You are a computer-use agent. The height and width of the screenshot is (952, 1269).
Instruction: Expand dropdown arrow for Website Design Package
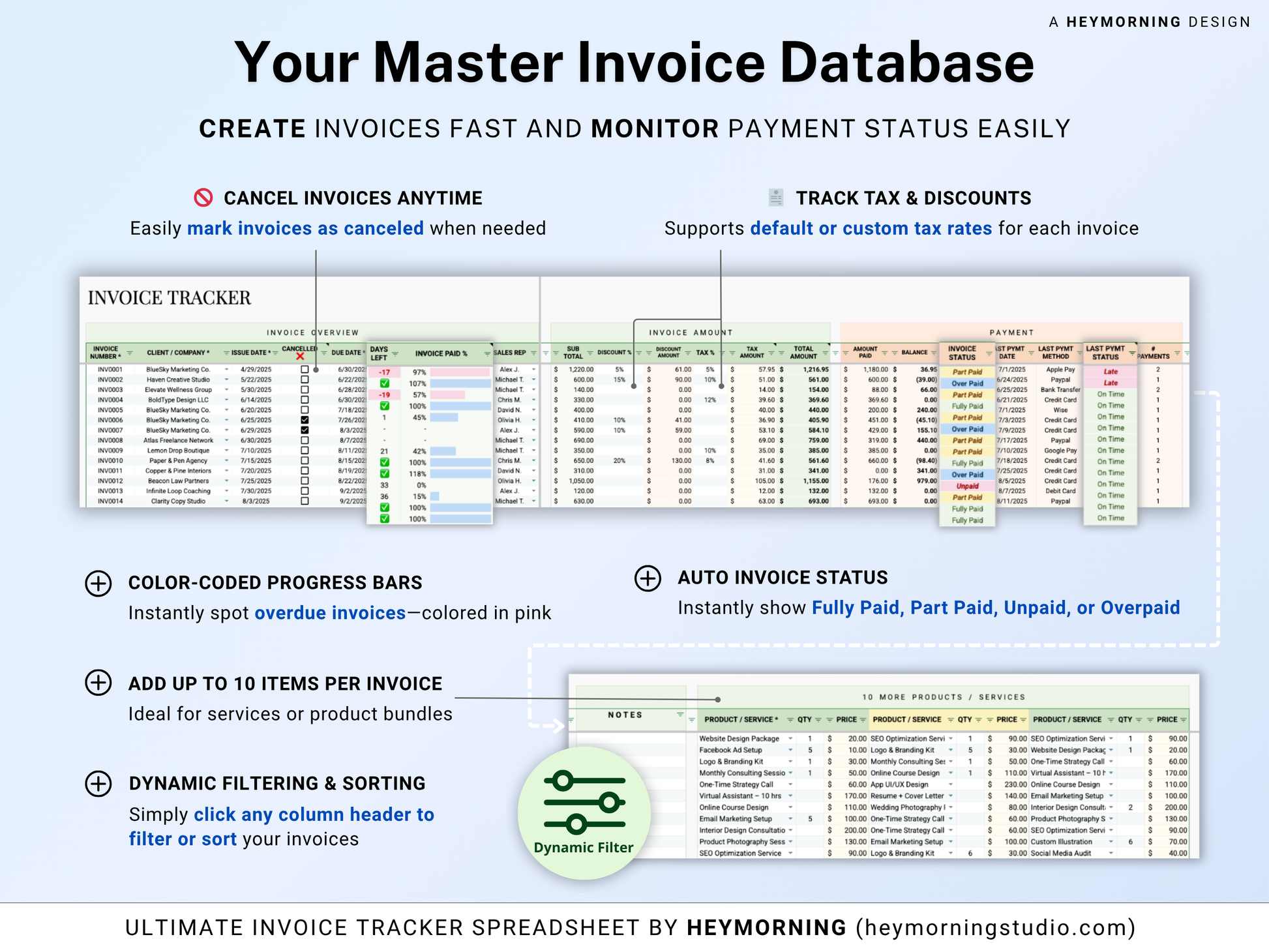[790, 739]
